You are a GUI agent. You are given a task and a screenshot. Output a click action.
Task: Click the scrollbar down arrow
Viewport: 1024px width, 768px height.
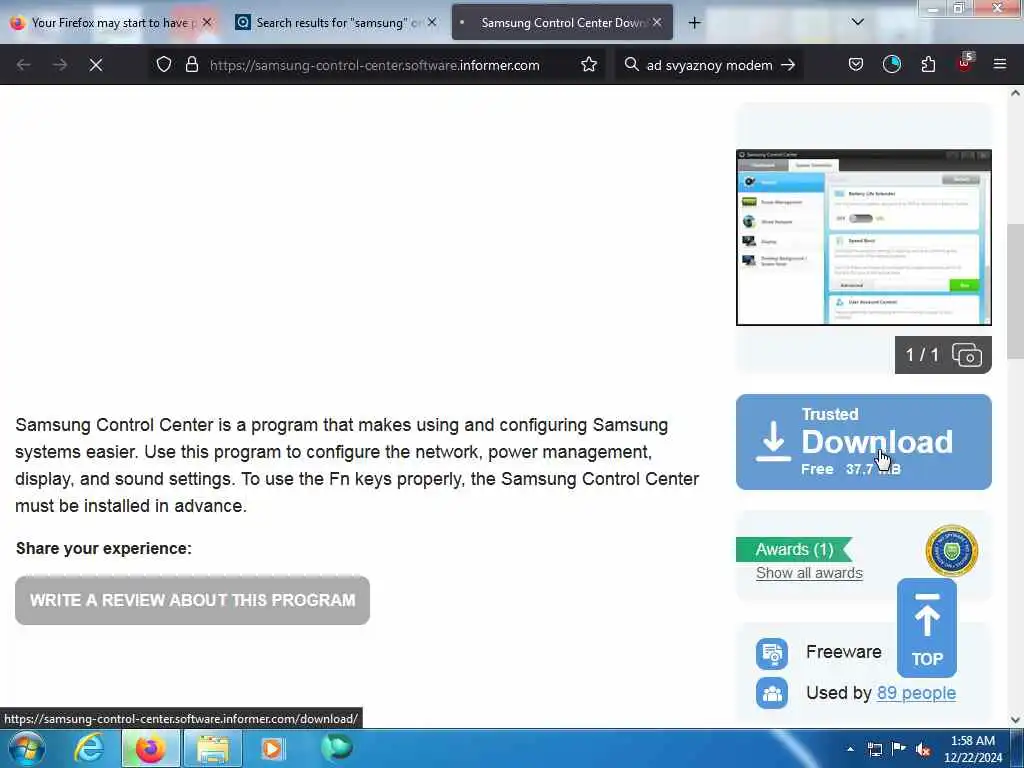click(1015, 720)
